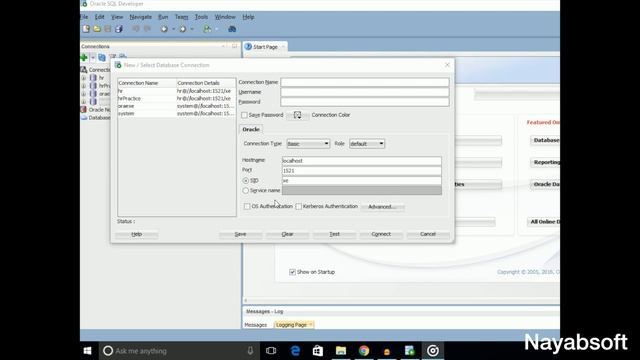Click the Cortana search circle icon

tap(108, 351)
